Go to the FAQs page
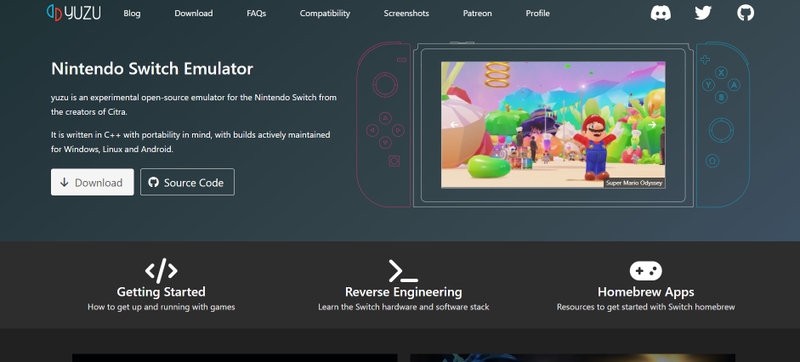This screenshot has height=362, width=800. pyautogui.click(x=256, y=14)
